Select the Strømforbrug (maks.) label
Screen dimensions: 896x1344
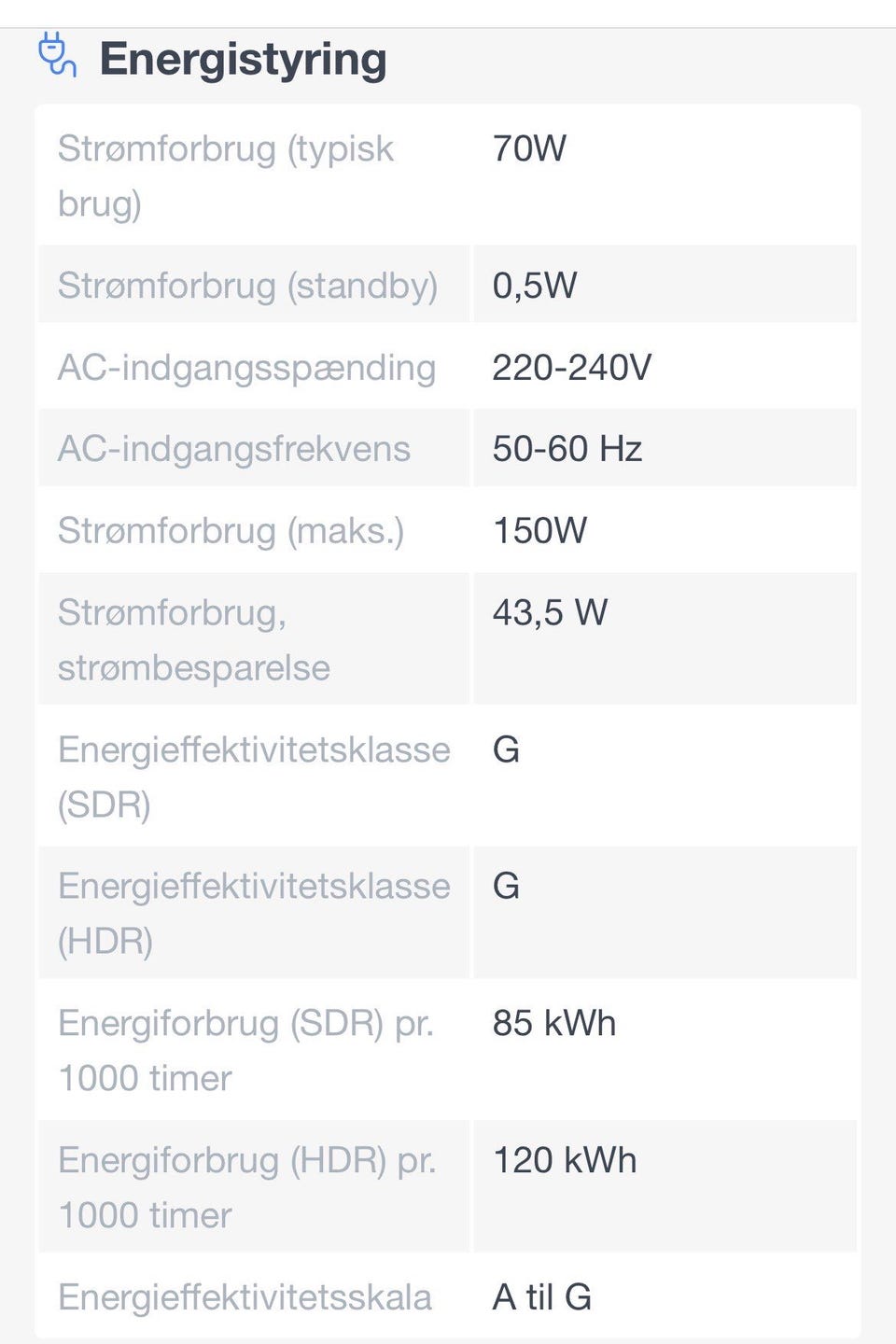click(231, 531)
